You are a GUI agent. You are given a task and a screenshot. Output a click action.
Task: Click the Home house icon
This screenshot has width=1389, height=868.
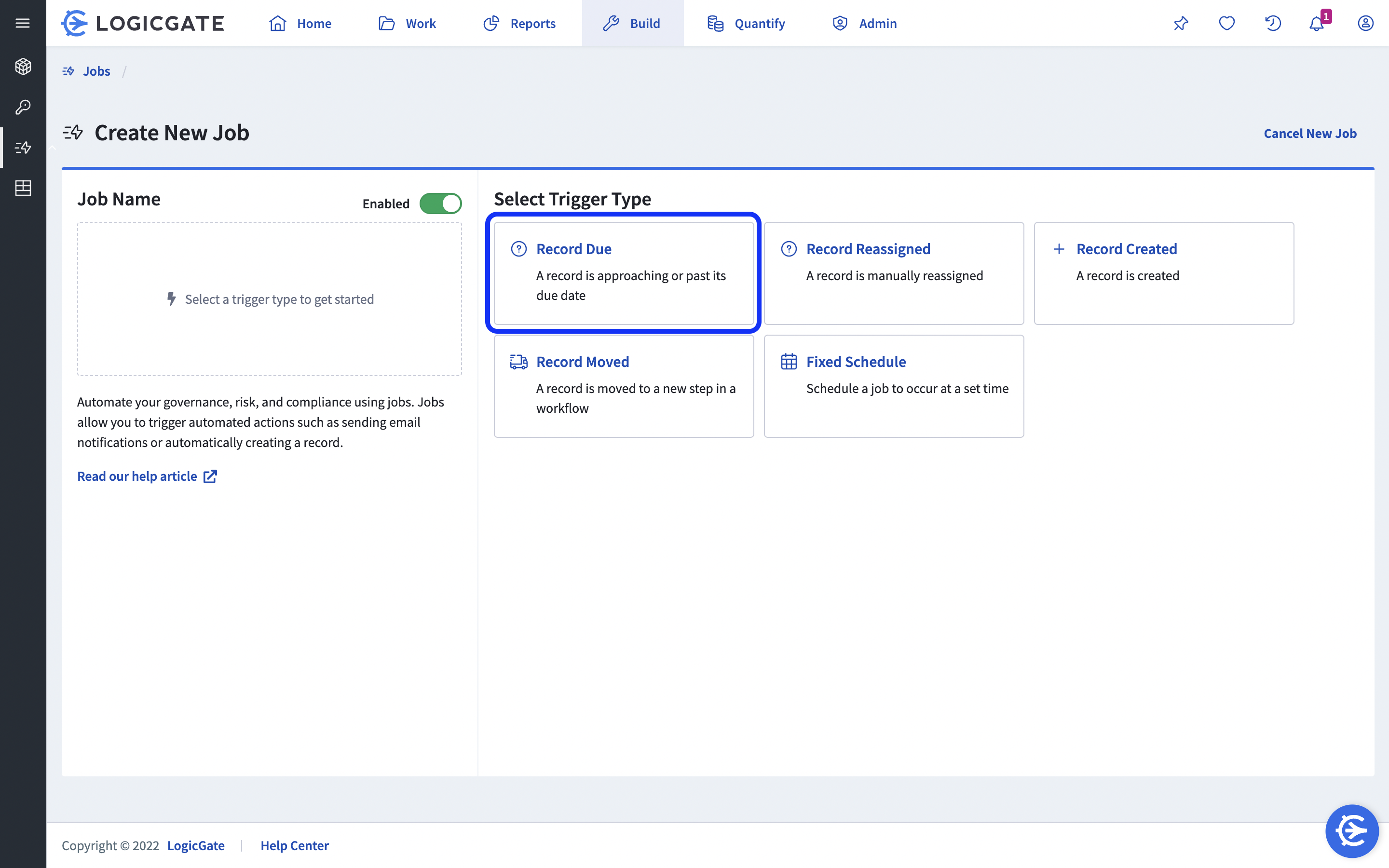pos(278,23)
